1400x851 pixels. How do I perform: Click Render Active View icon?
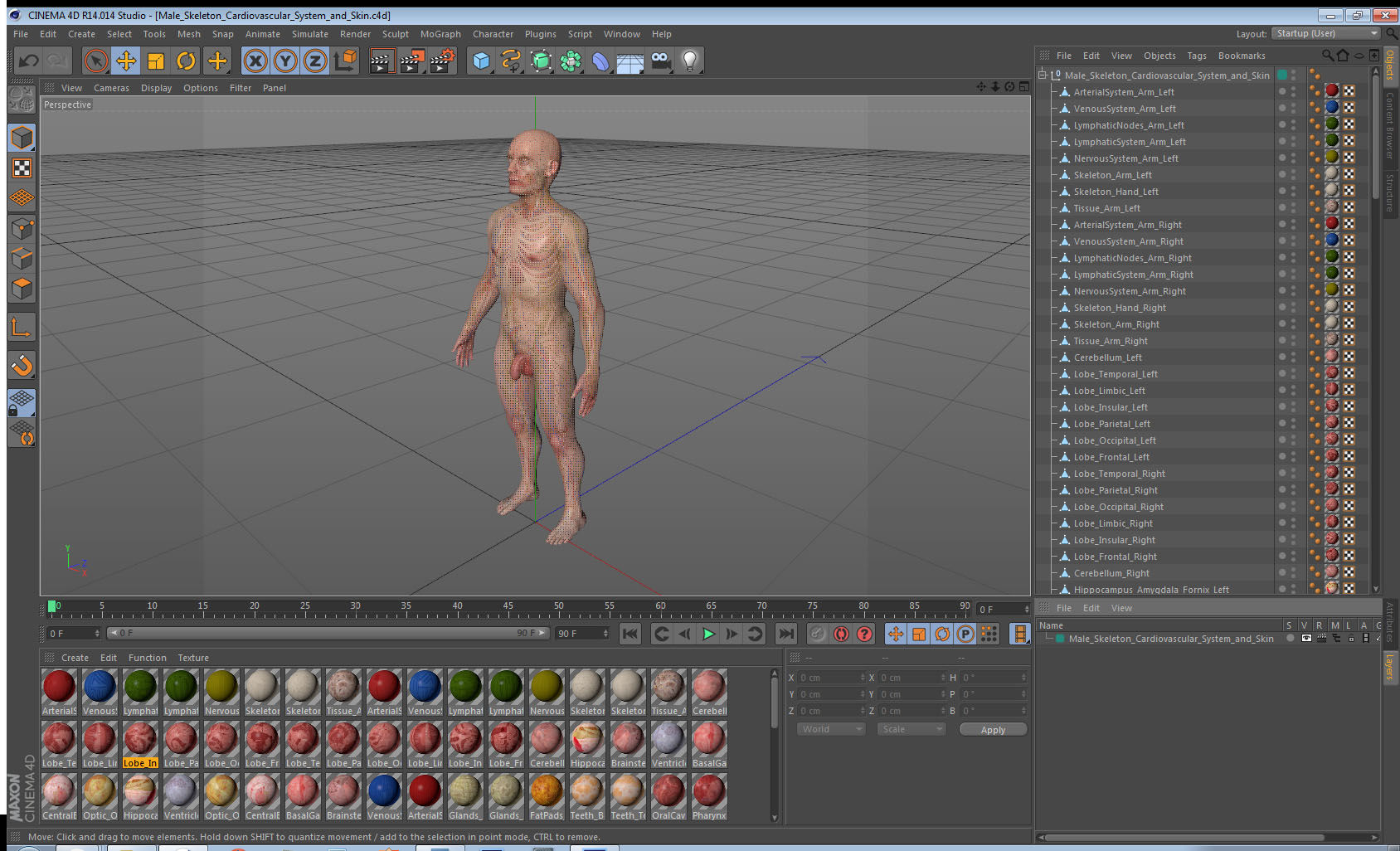coord(382,61)
